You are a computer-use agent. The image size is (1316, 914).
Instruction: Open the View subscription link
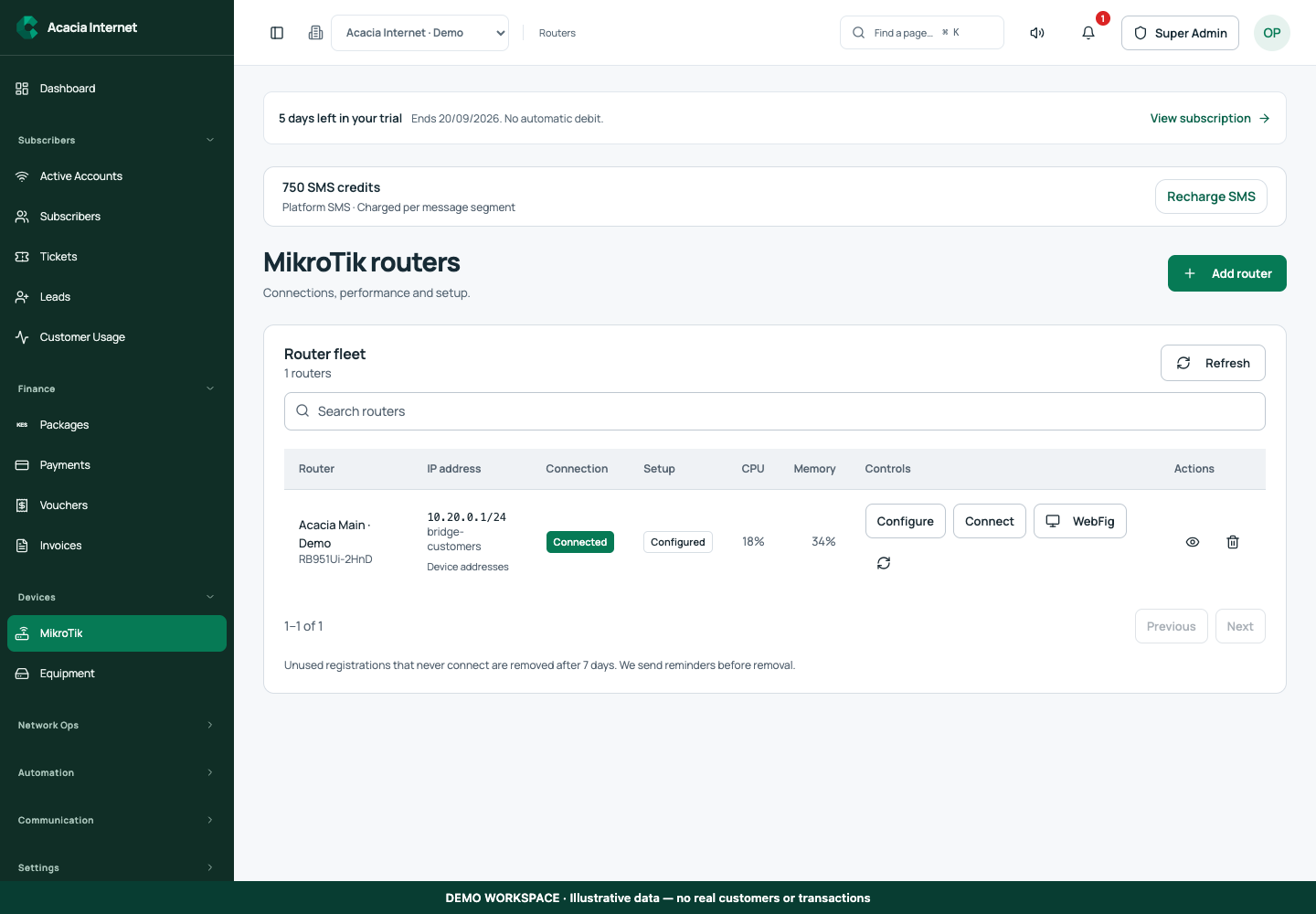click(1210, 118)
